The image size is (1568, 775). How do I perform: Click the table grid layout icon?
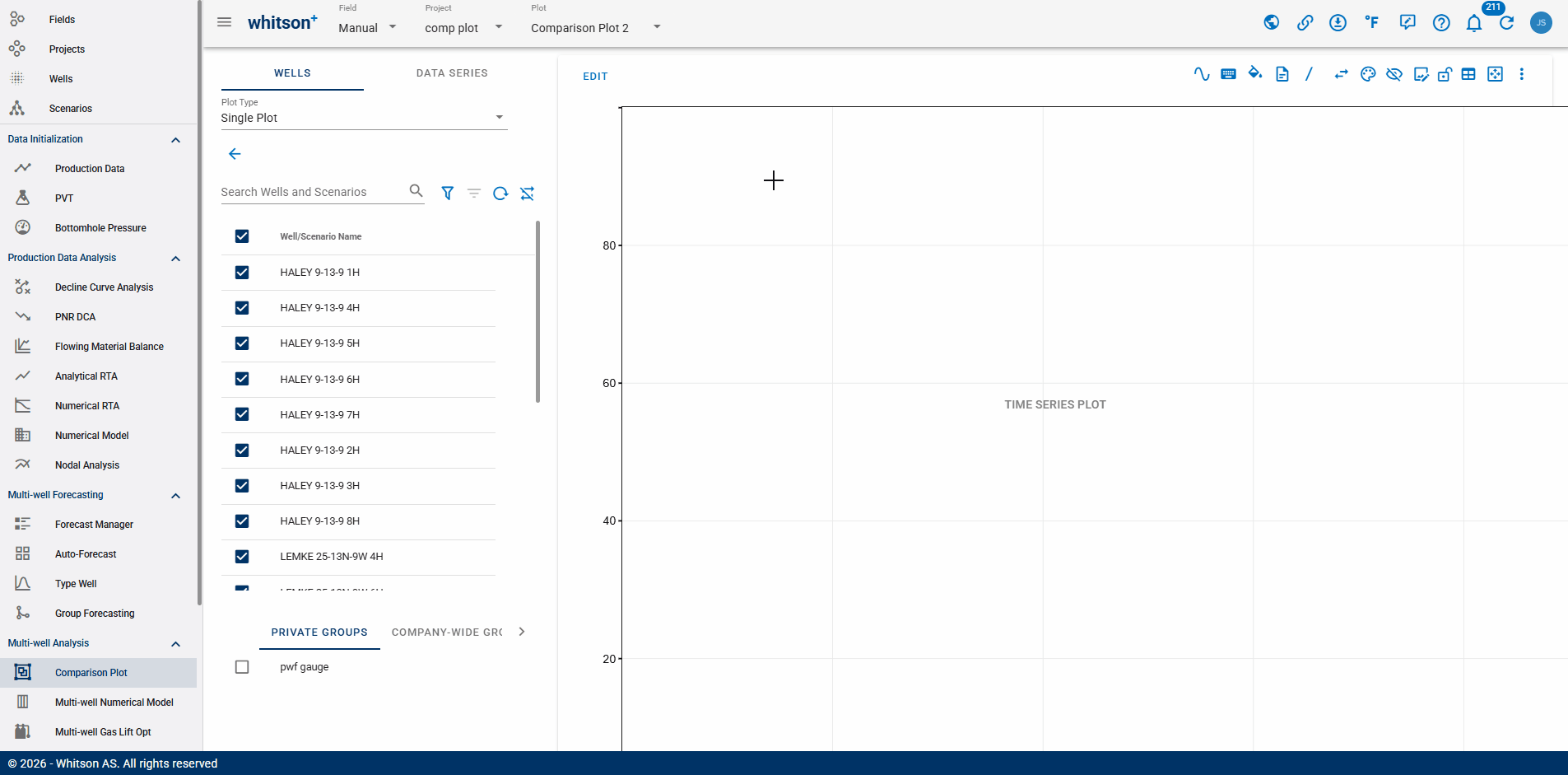pyautogui.click(x=1468, y=74)
